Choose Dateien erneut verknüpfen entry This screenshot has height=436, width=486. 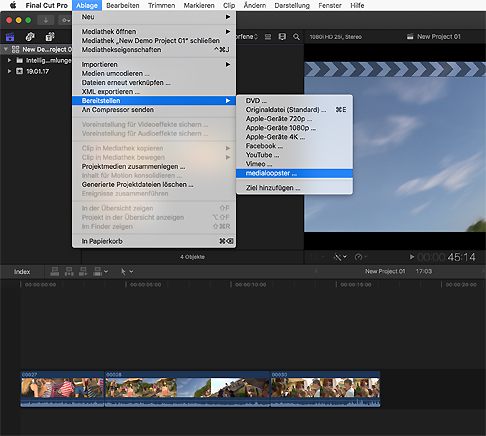[154, 82]
